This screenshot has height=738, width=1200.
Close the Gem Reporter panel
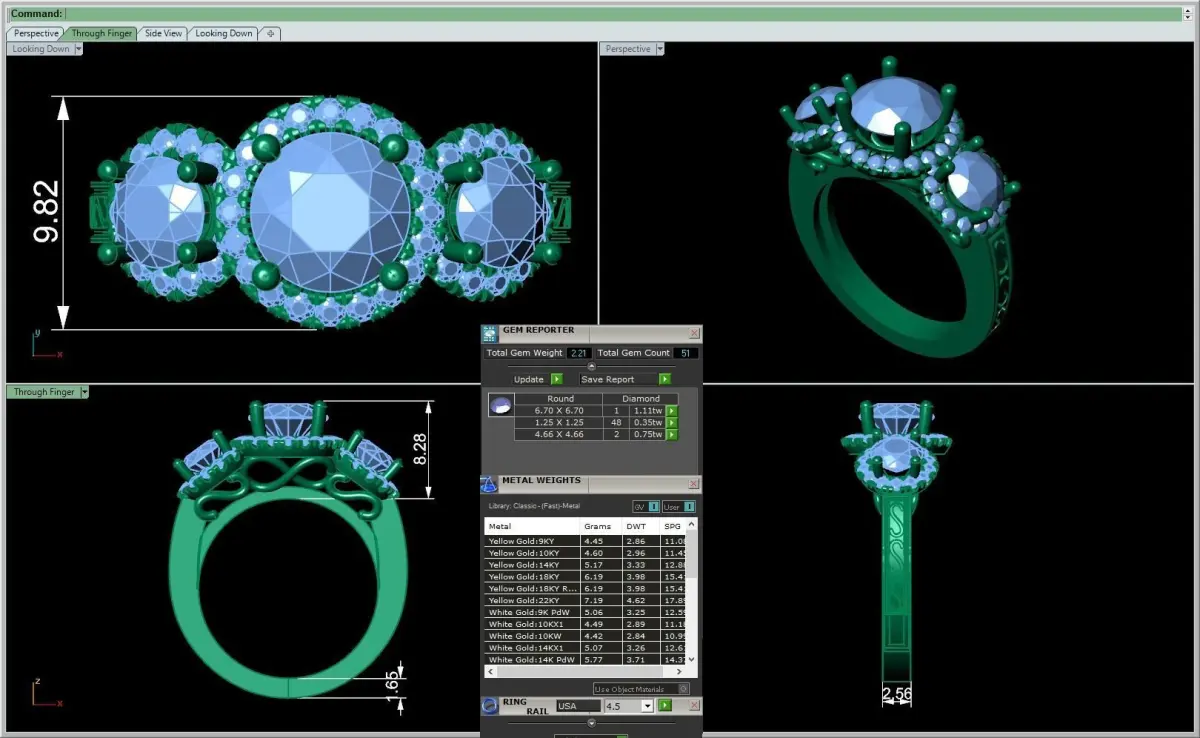pos(694,333)
